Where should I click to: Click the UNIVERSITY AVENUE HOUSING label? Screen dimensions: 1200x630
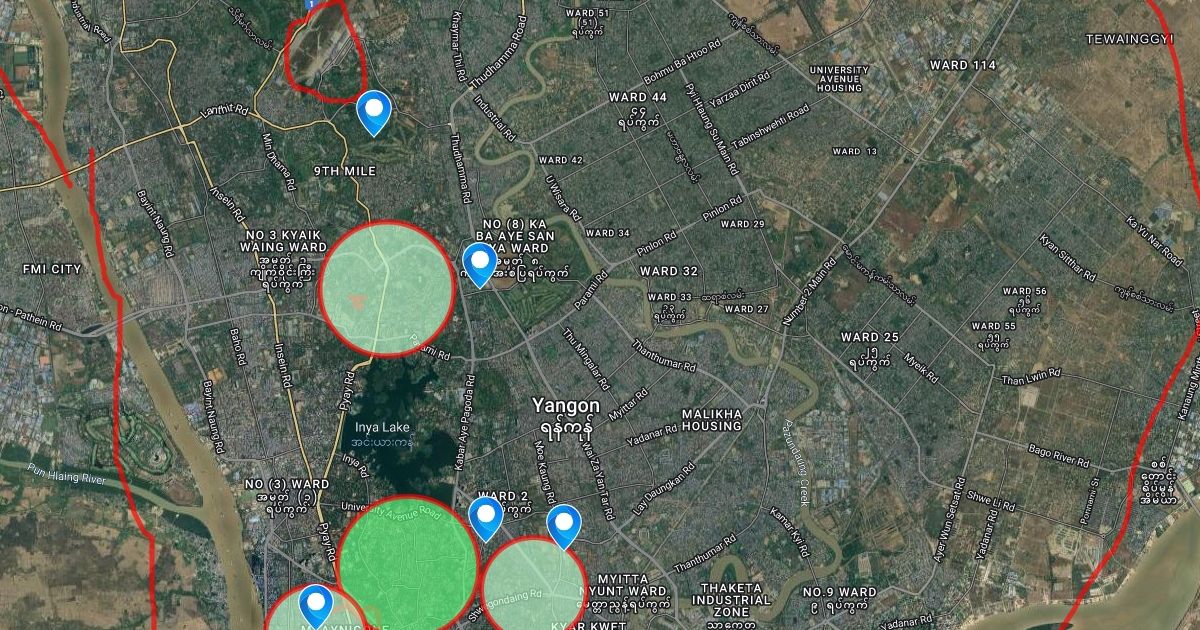[x=839, y=79]
